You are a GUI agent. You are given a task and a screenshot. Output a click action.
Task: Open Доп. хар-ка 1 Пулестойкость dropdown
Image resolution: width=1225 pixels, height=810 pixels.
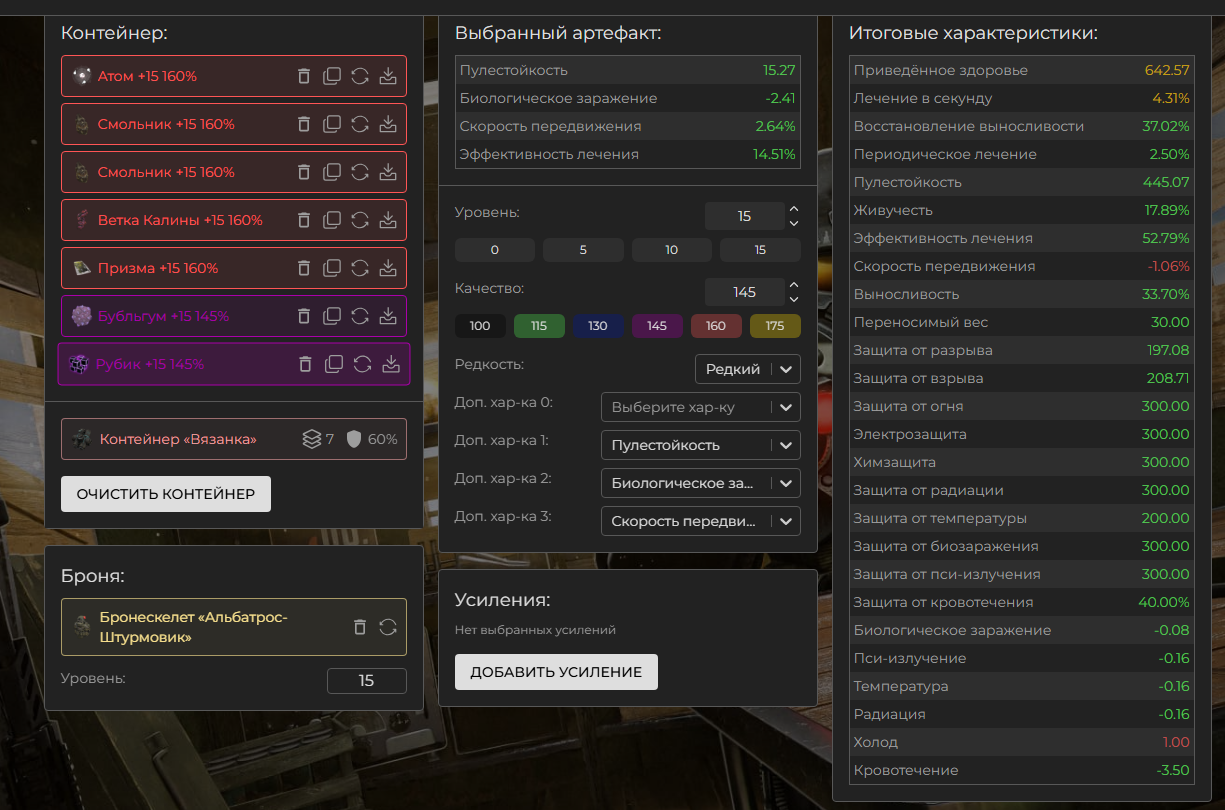700,446
